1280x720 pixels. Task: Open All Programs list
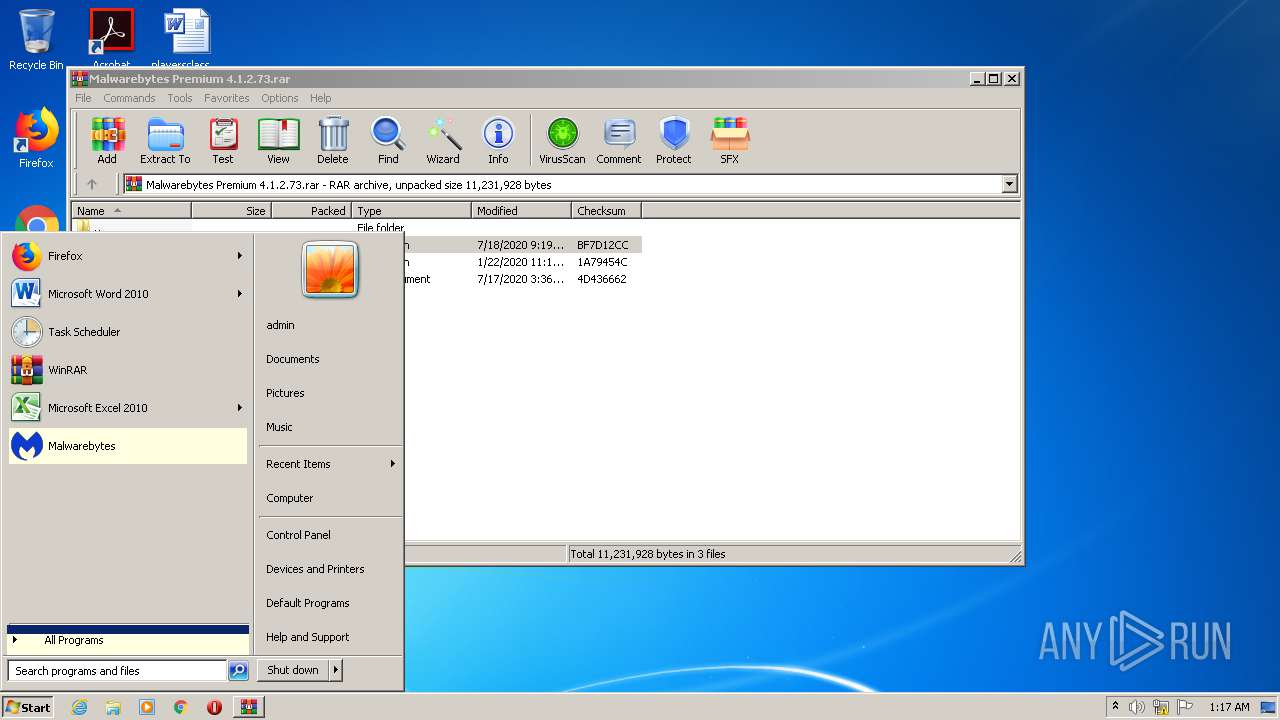point(127,640)
